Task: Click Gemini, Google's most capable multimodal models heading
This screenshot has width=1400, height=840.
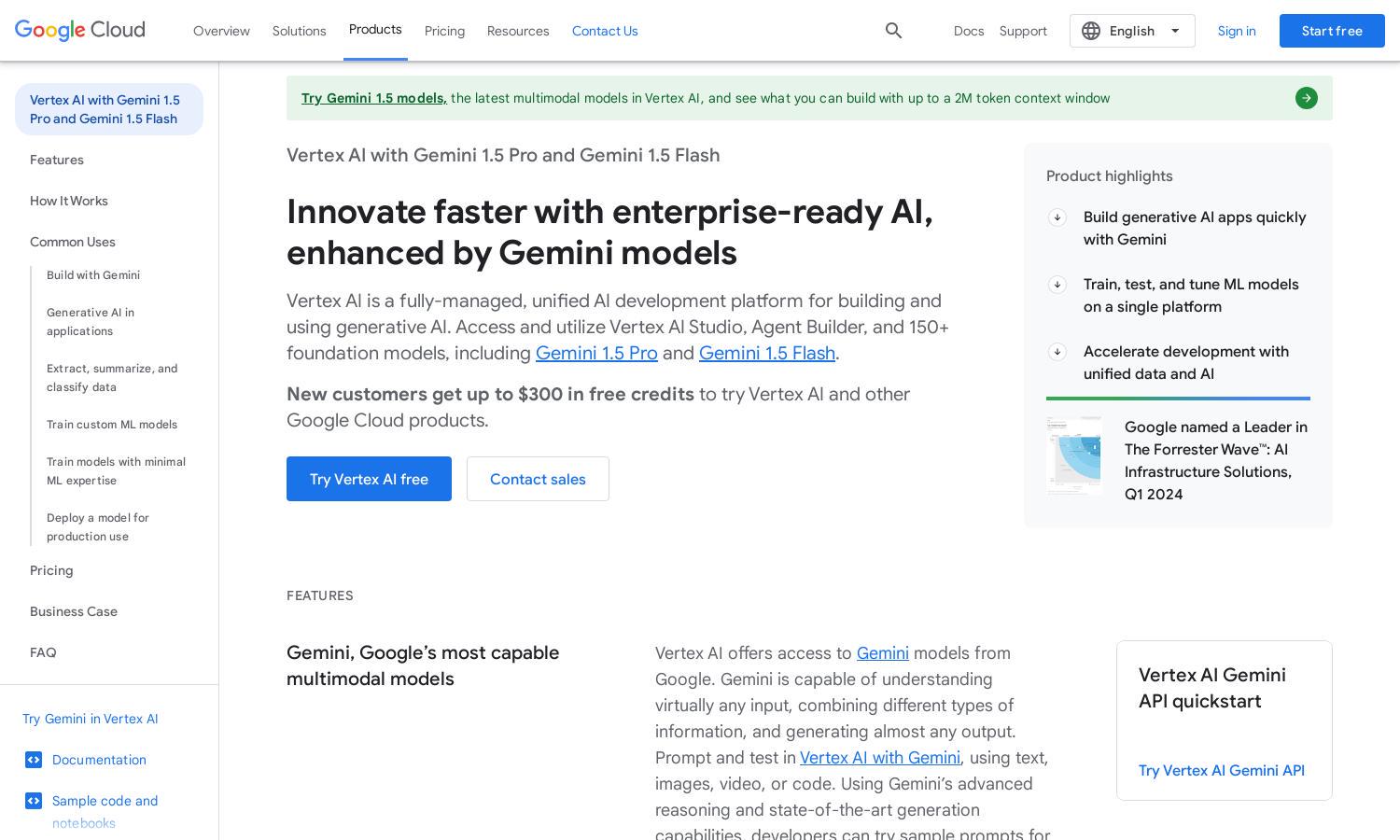Action: (x=423, y=665)
